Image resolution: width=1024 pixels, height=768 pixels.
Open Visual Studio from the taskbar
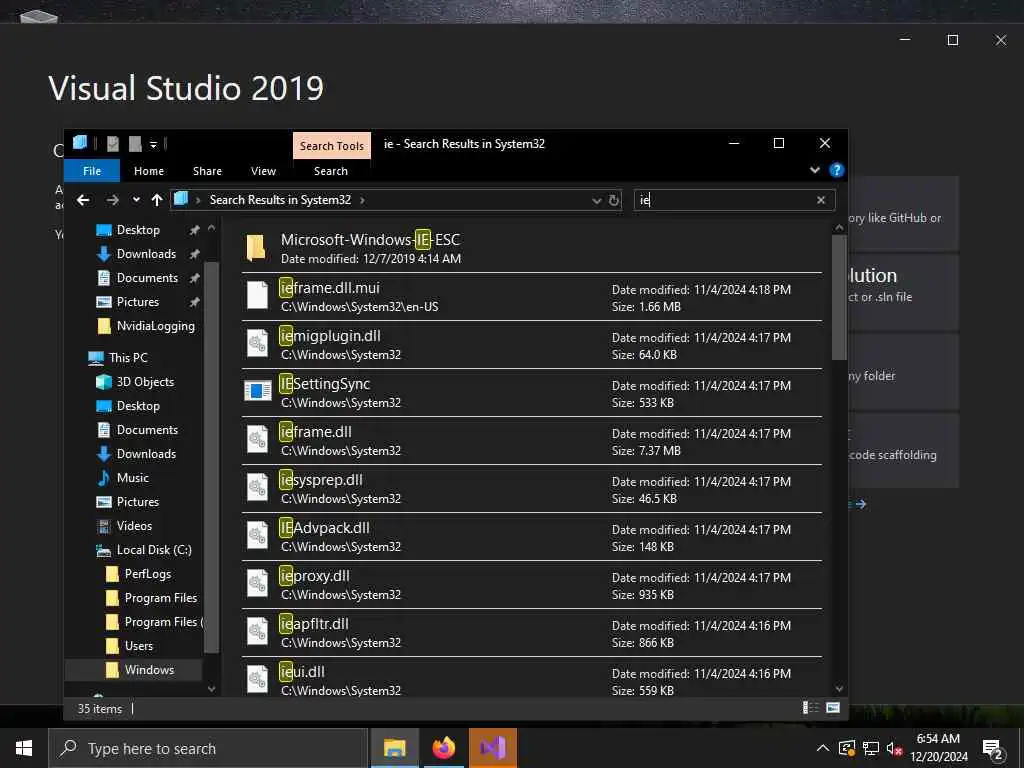point(493,748)
